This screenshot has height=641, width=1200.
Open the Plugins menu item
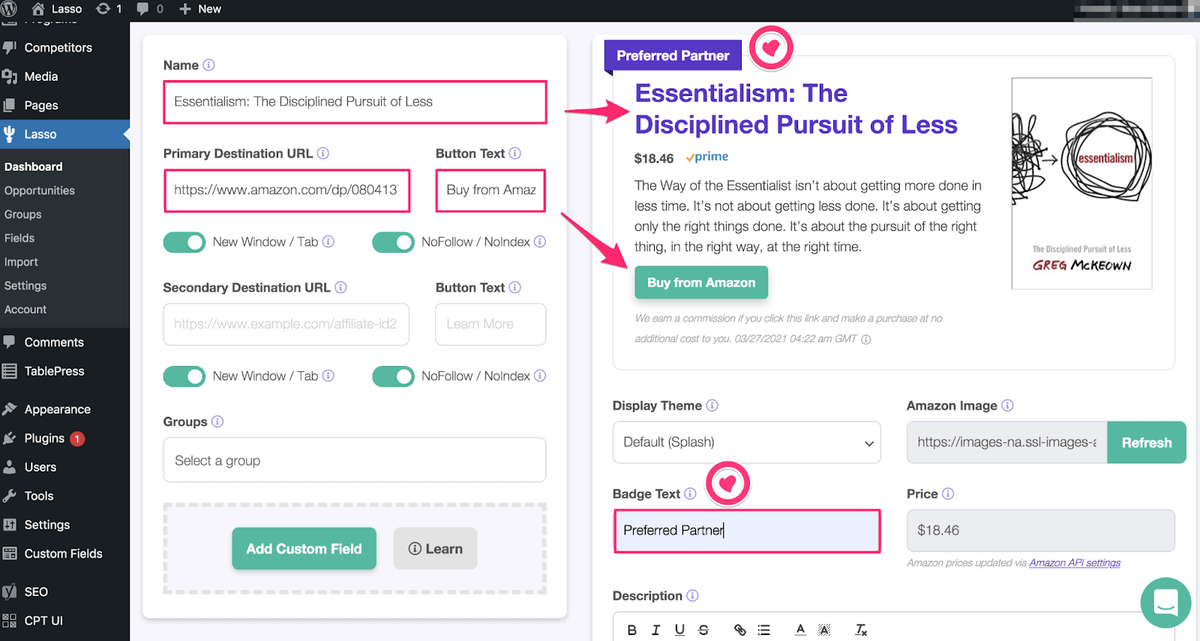click(45, 438)
